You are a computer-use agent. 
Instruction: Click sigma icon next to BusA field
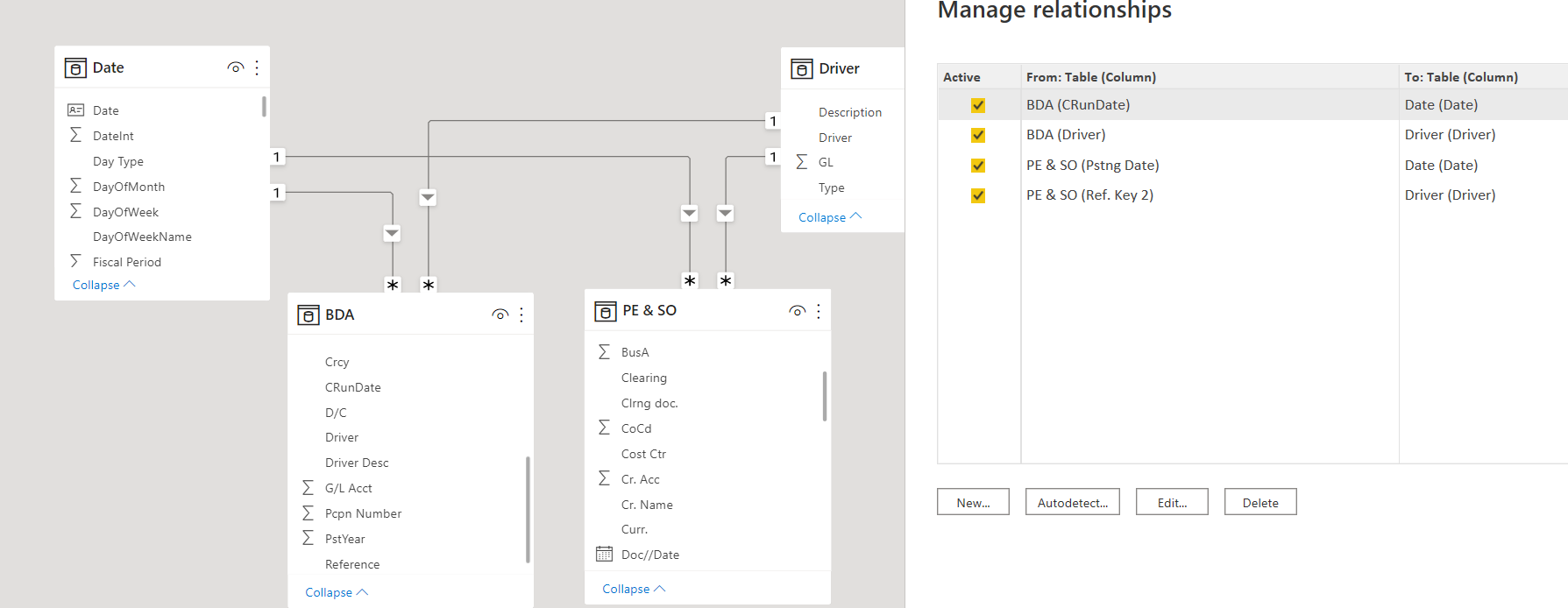(604, 351)
